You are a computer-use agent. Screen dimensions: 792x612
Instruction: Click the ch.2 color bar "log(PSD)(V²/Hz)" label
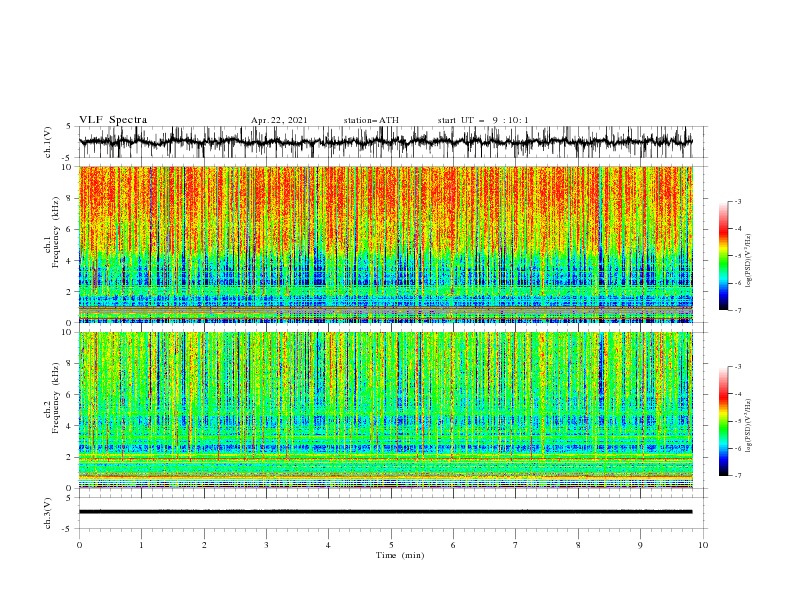pos(749,426)
